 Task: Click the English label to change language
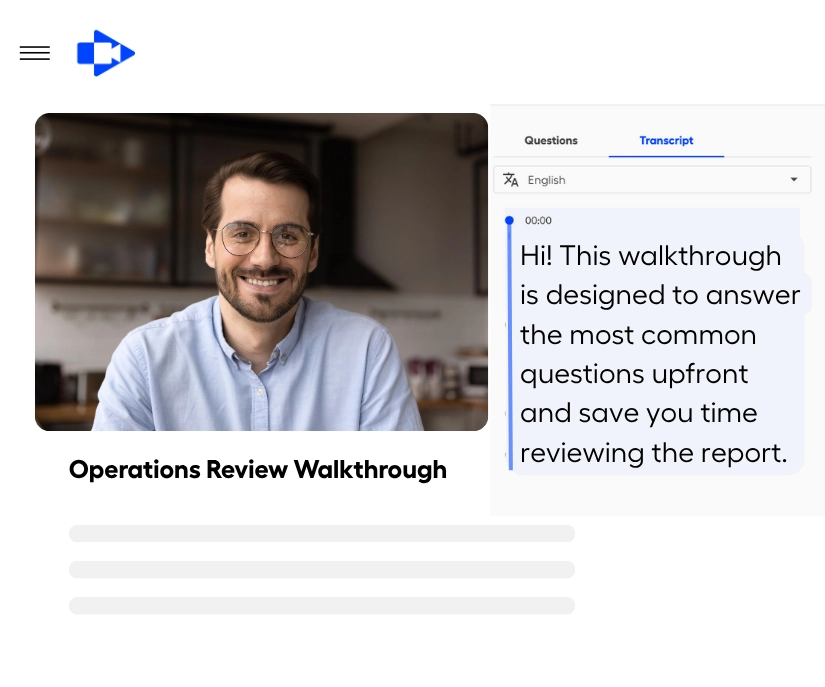tap(546, 179)
